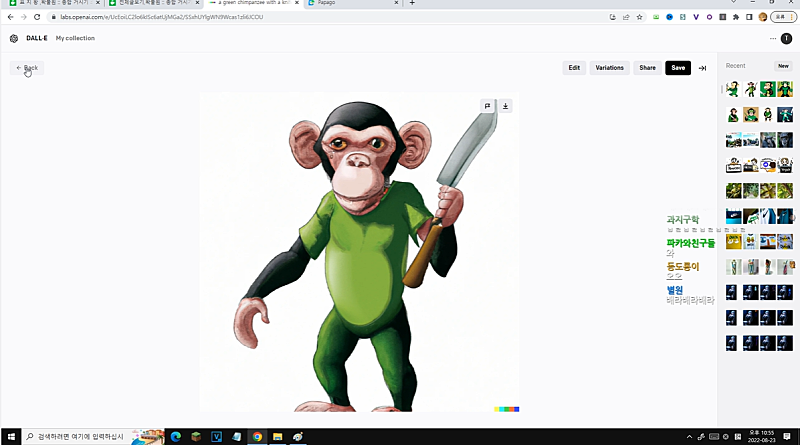Click the OpenAI logo icon
Image resolution: width=800 pixels, height=445 pixels.
tap(14, 38)
